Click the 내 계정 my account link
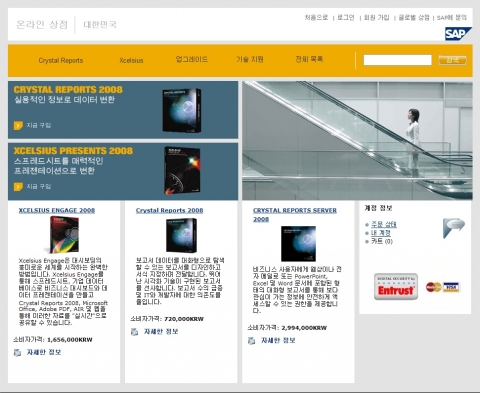This screenshot has height=393, width=480. tap(381, 233)
